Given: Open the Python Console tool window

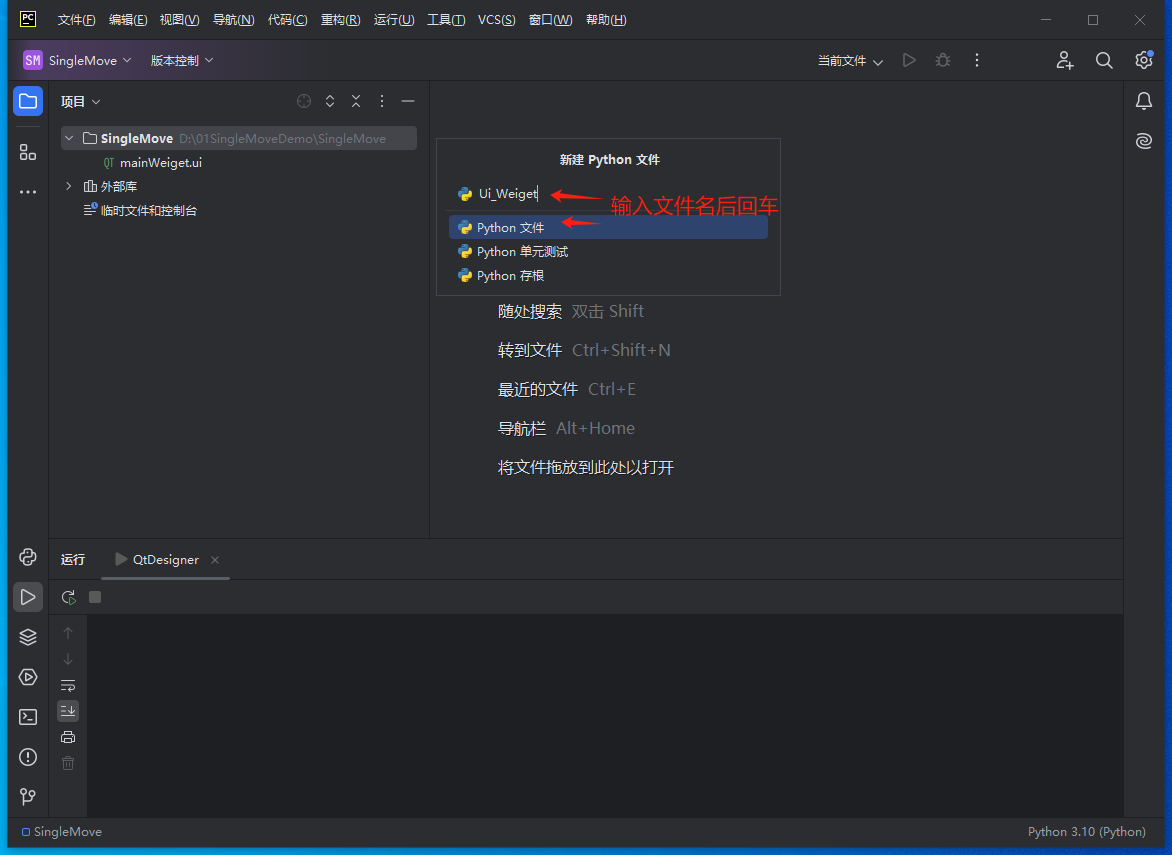Looking at the screenshot, I should [x=28, y=557].
